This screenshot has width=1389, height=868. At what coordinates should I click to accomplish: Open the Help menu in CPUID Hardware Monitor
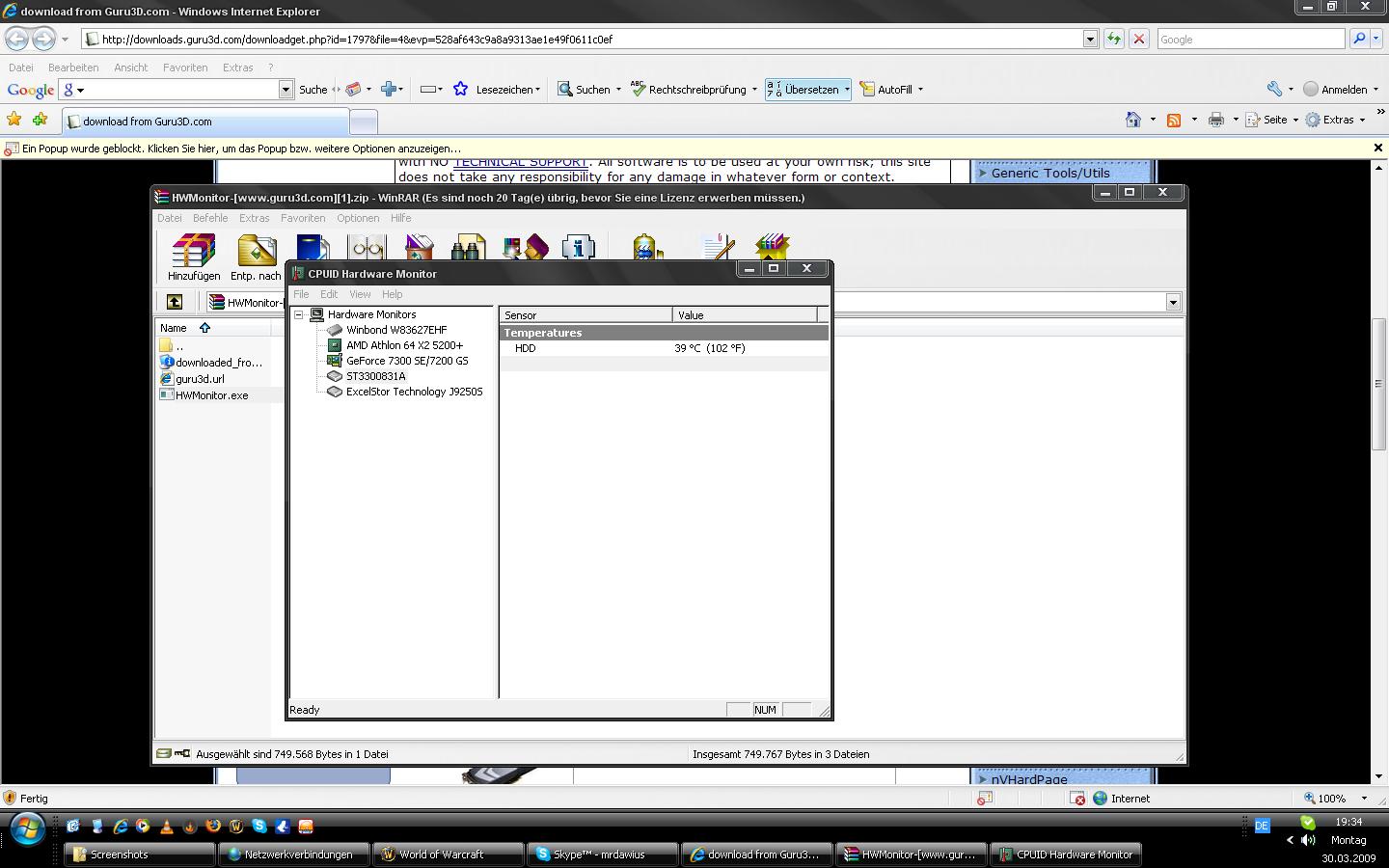(x=392, y=294)
